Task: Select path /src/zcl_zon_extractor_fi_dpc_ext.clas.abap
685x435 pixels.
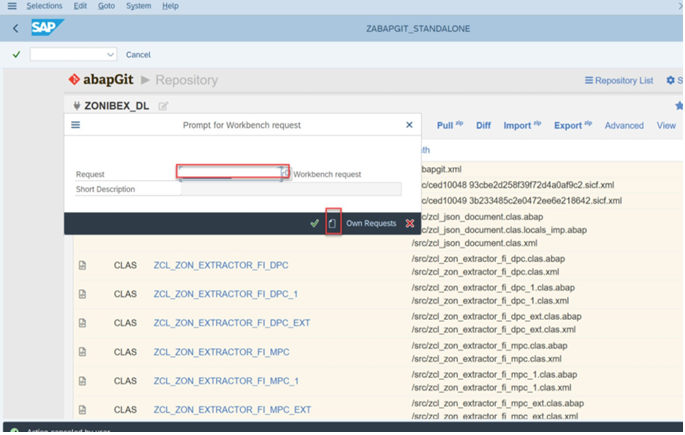Action: (x=496, y=316)
